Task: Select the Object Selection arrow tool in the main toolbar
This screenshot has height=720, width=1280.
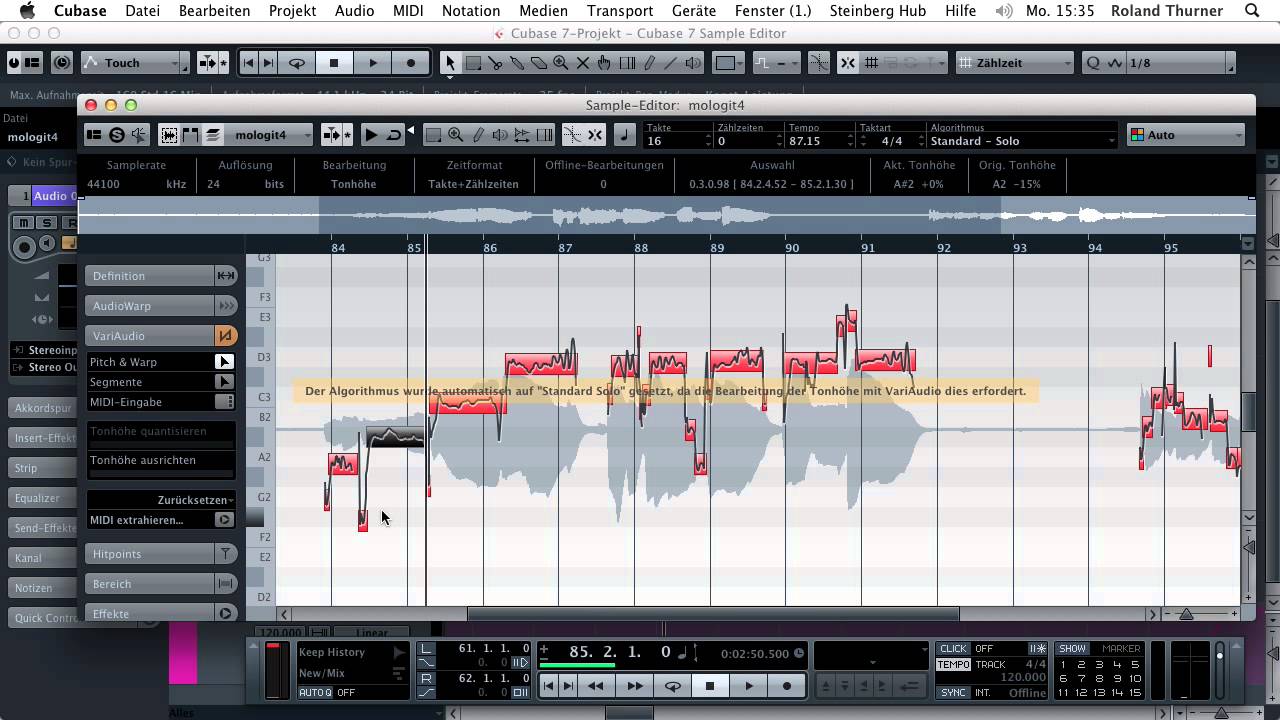Action: 450,63
